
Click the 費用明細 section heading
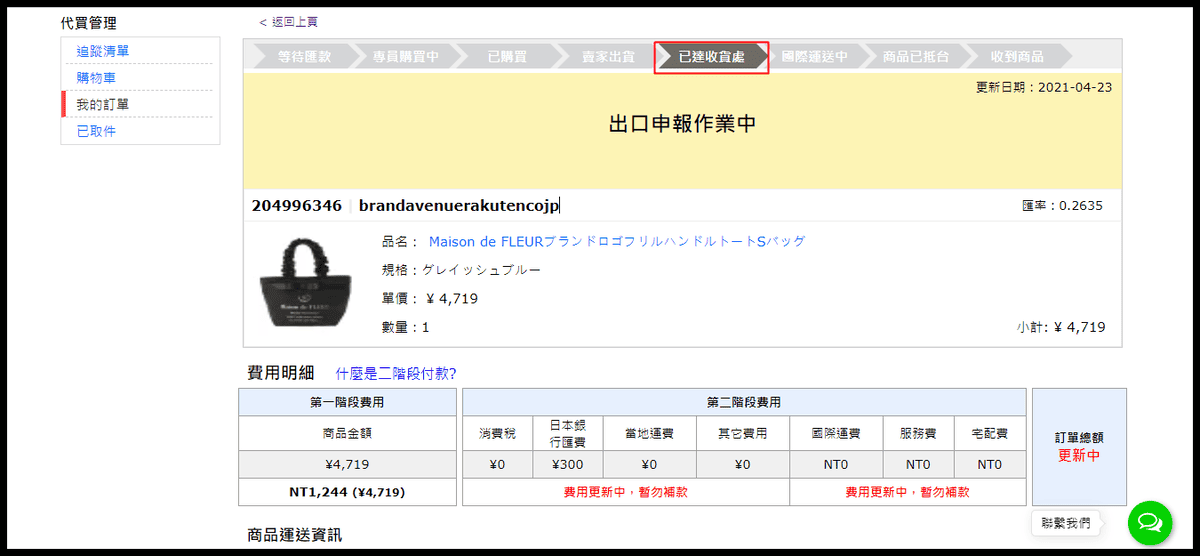[281, 373]
